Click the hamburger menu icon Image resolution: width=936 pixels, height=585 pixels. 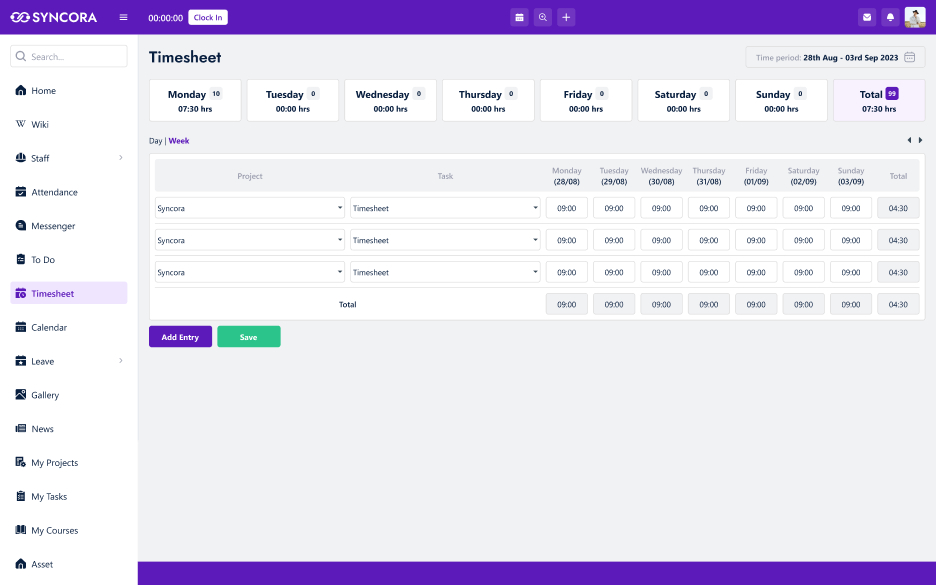pos(123,17)
